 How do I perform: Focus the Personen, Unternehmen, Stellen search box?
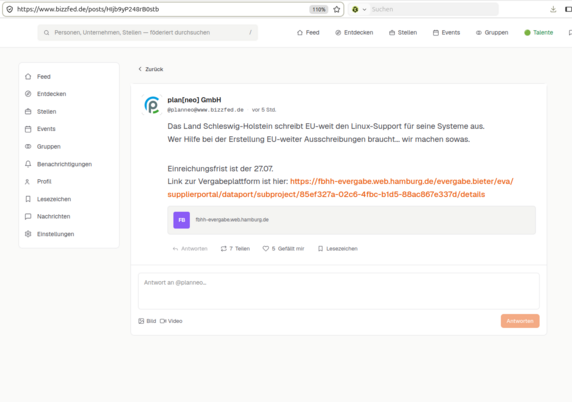point(148,32)
